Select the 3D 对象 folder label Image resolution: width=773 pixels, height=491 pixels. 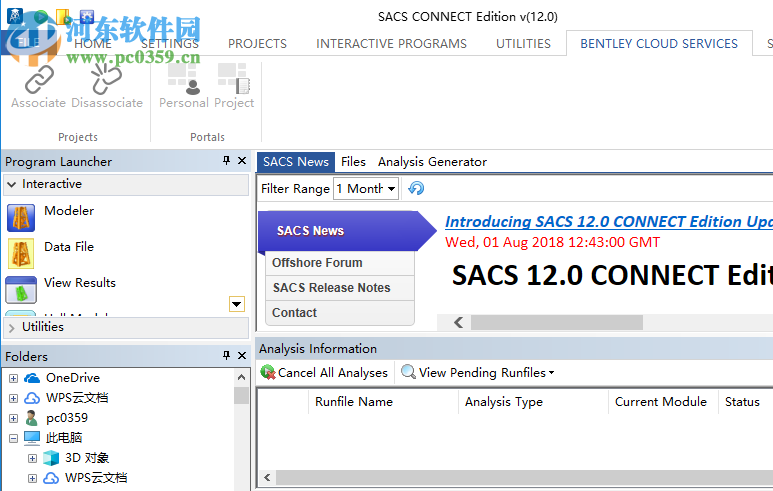click(x=87, y=458)
